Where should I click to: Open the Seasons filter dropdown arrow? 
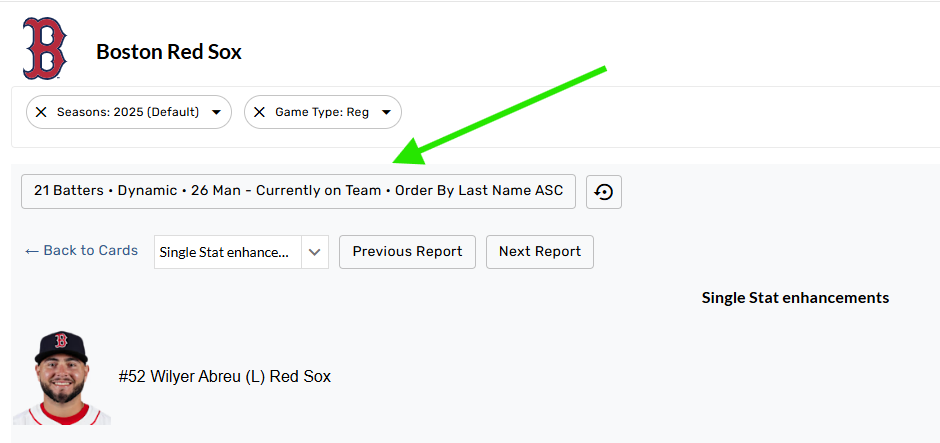[x=216, y=112]
